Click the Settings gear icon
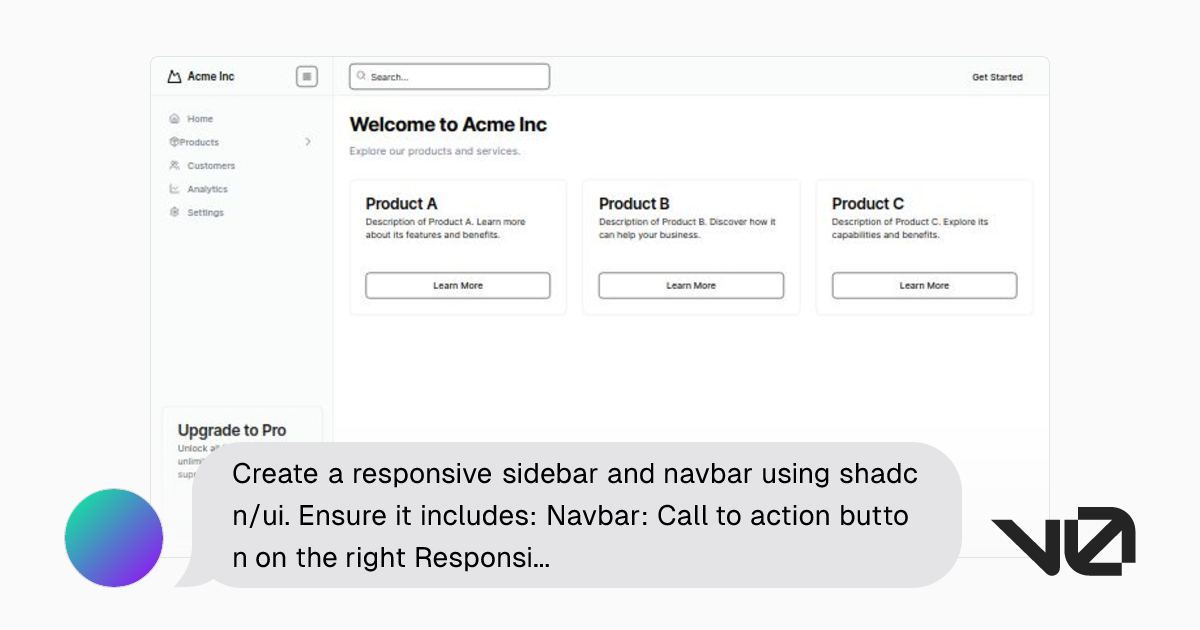The image size is (1200, 630). [x=176, y=212]
